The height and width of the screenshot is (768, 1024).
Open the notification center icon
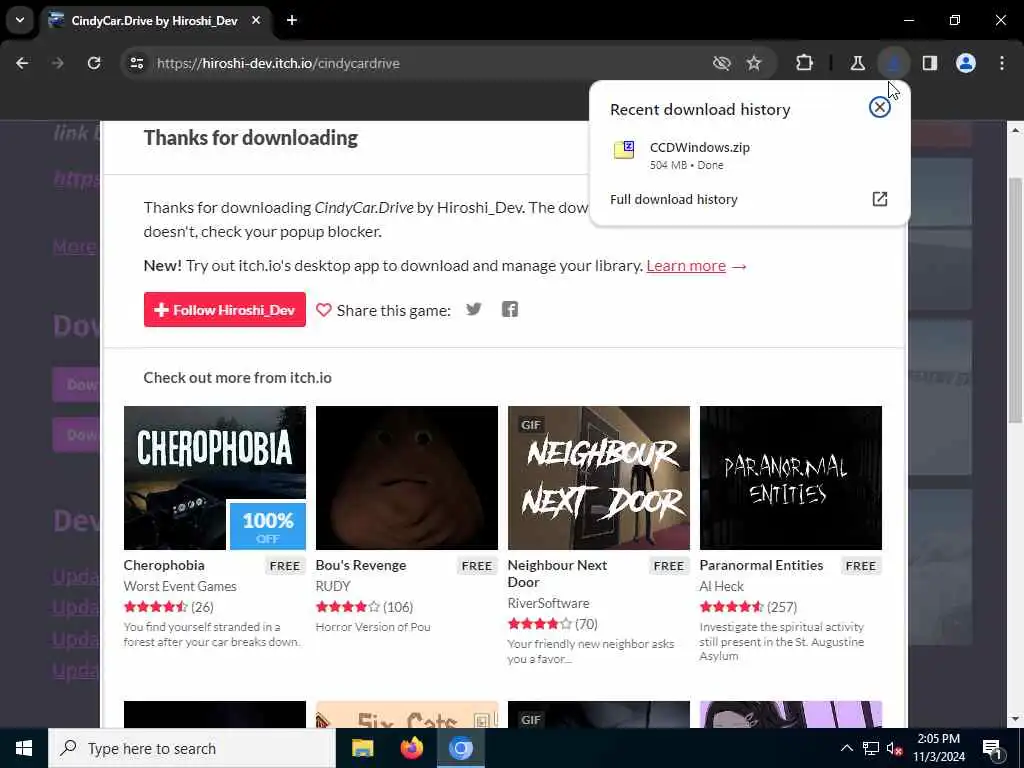pyautogui.click(x=992, y=749)
